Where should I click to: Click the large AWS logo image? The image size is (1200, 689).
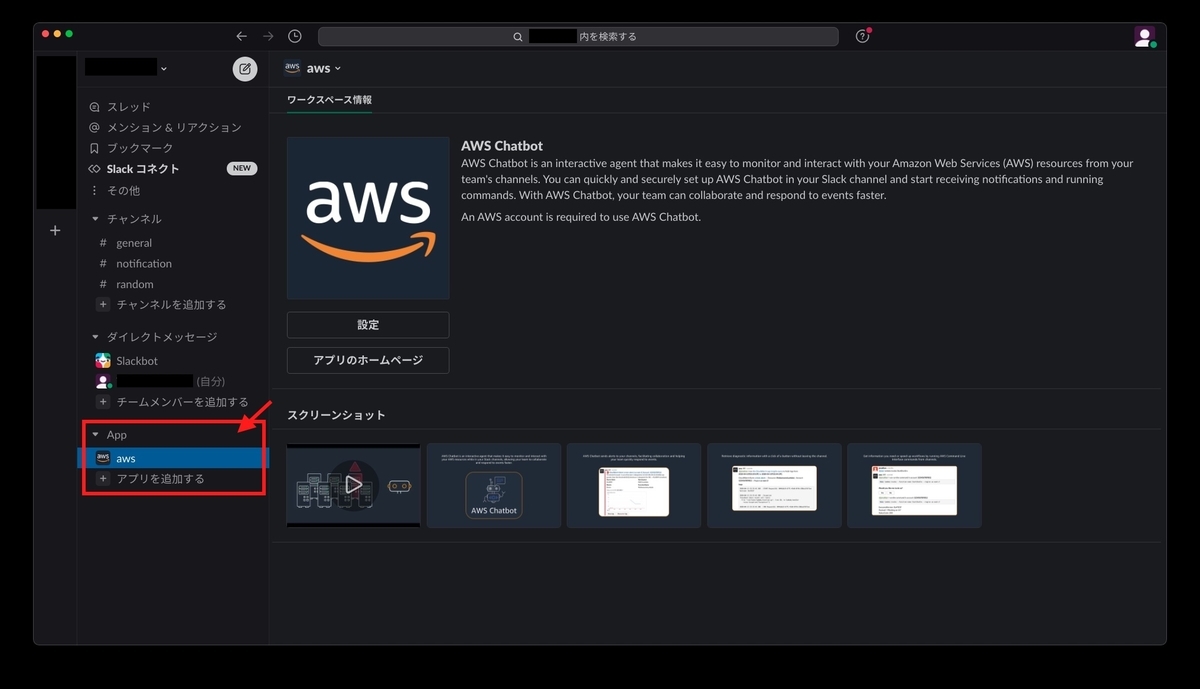(x=368, y=218)
